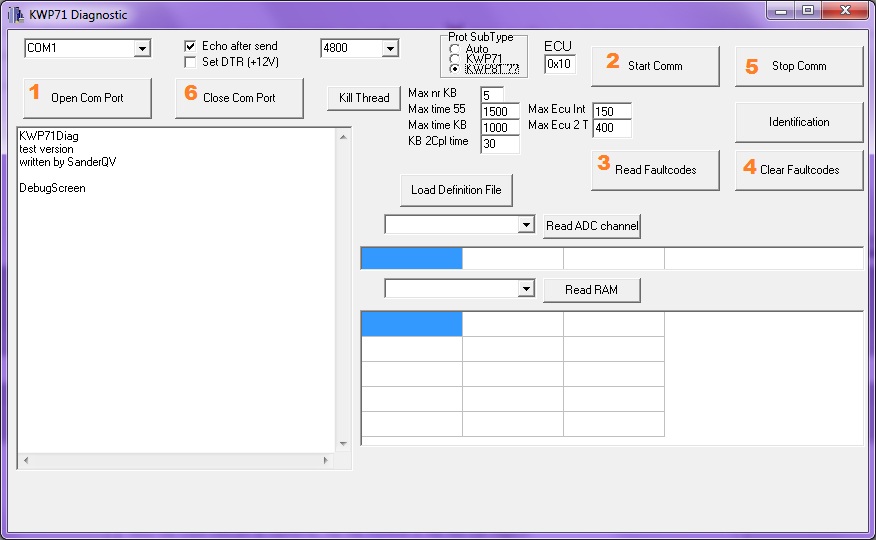Uncheck Echo after send checkbox

pos(190,46)
